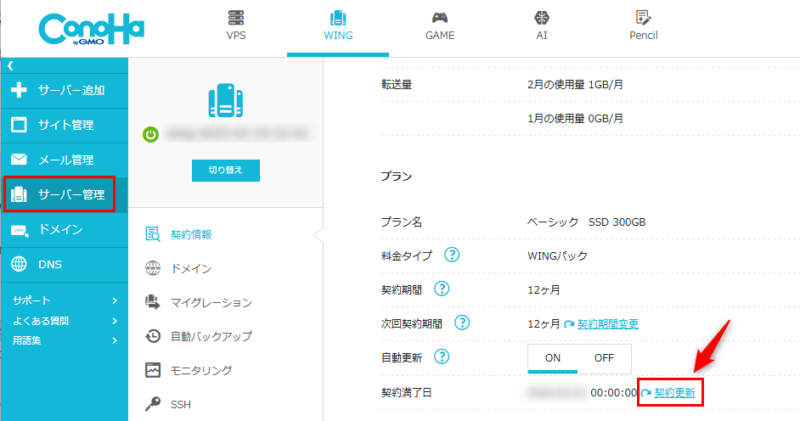Open サイト管理 in sidebar

64,125
